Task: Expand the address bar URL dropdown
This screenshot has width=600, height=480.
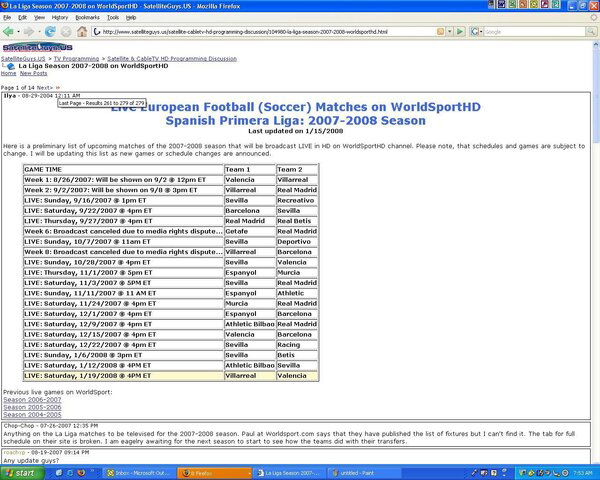Action: [450, 32]
